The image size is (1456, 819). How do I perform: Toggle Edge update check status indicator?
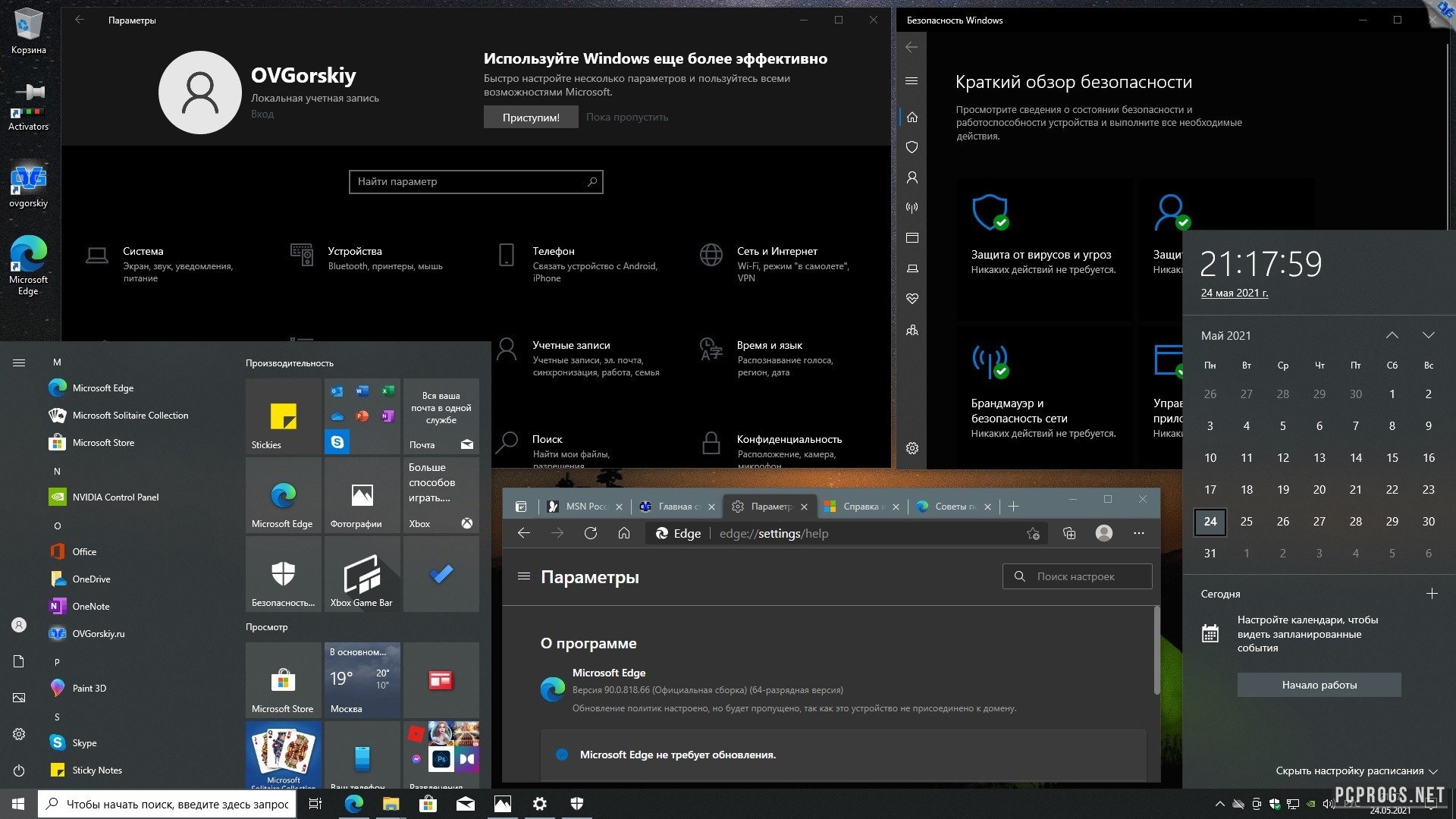(560, 753)
